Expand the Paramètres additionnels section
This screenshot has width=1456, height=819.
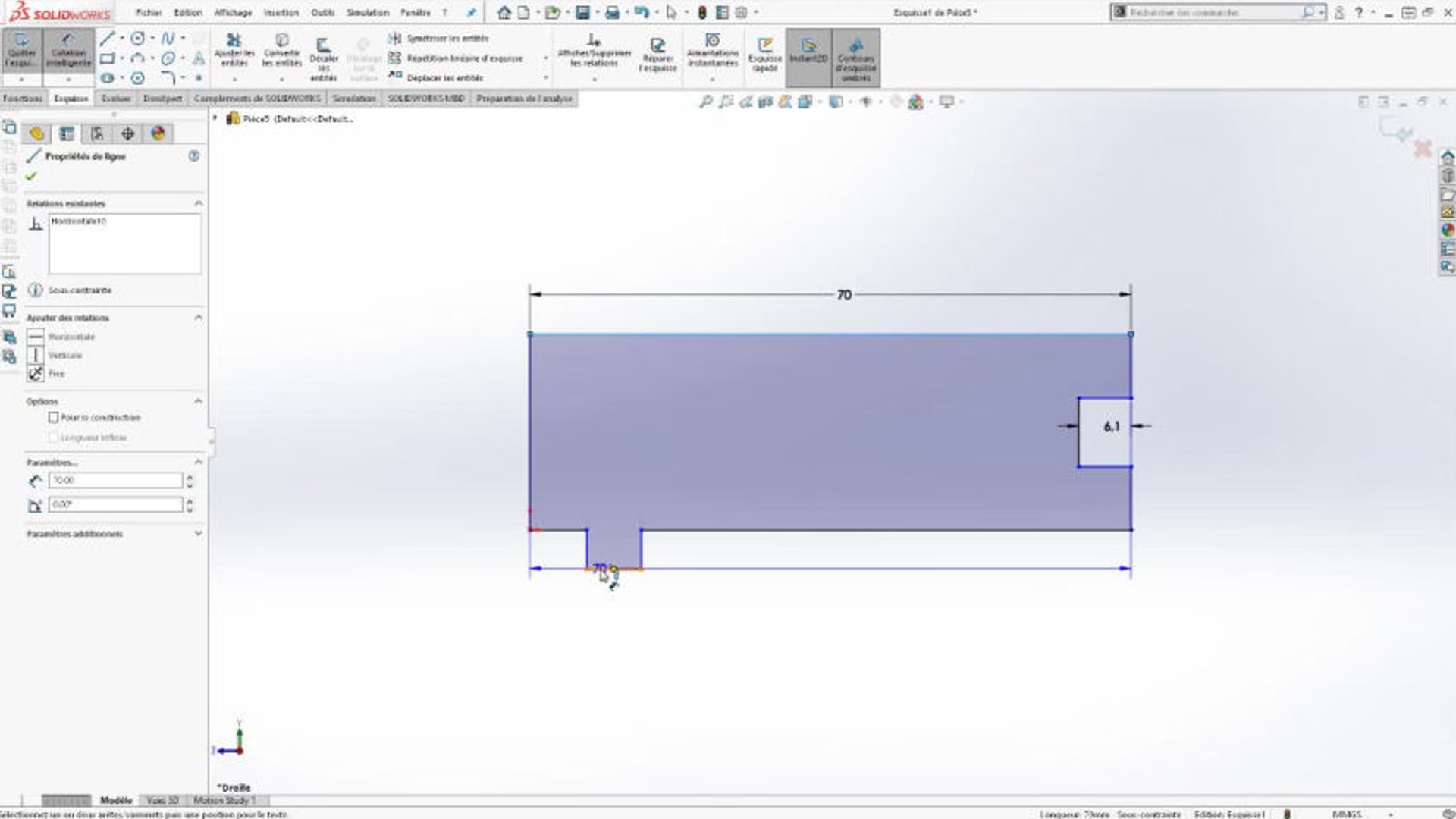[x=199, y=533]
